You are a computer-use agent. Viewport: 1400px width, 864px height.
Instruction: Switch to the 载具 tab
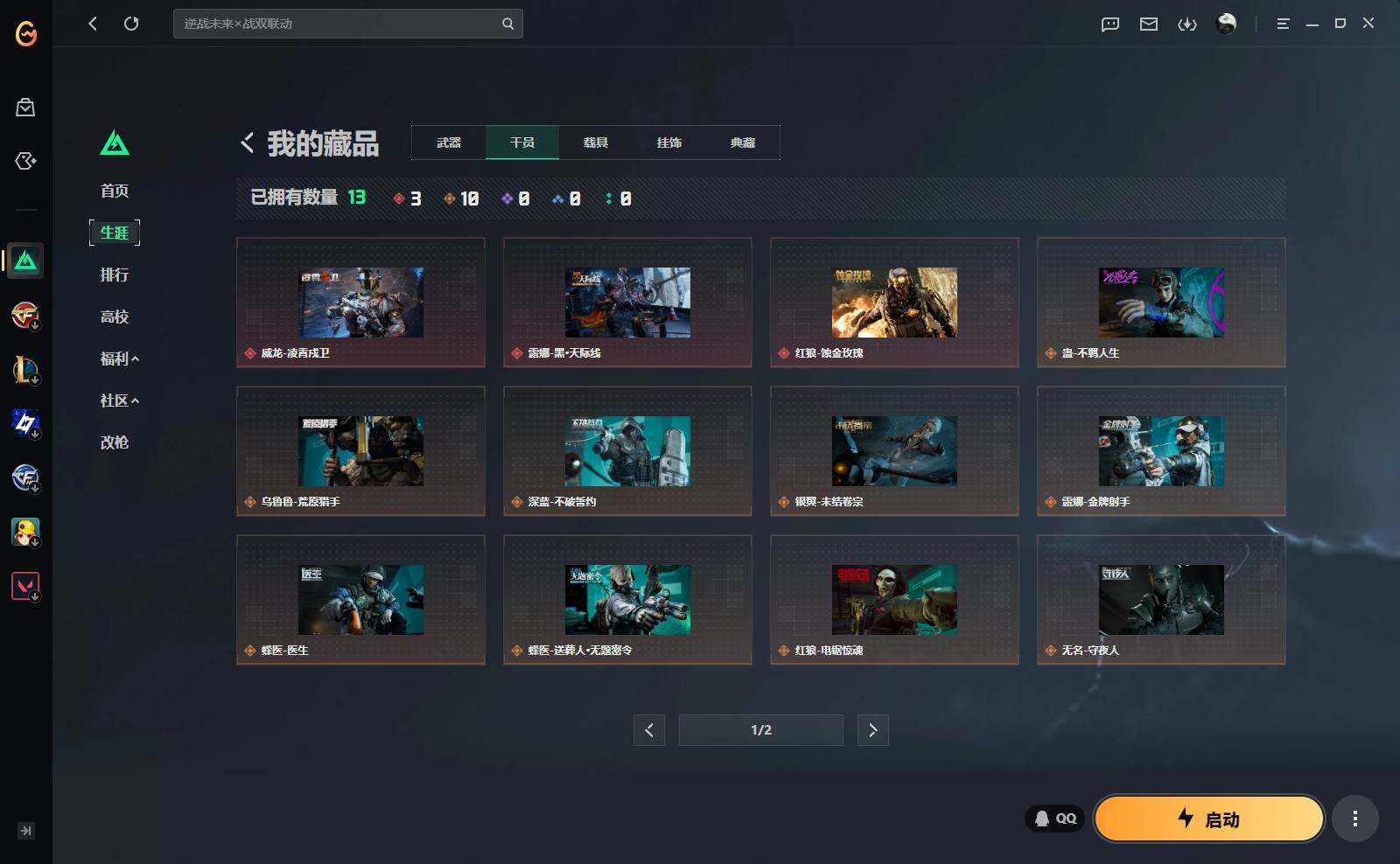click(x=596, y=143)
